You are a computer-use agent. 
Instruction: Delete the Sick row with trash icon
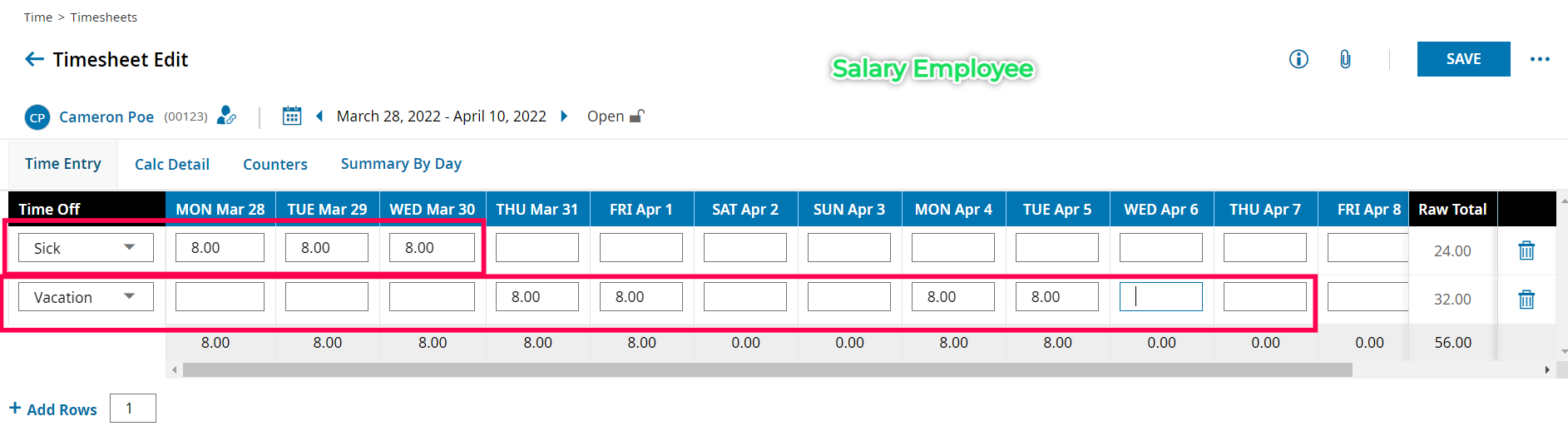click(x=1526, y=250)
